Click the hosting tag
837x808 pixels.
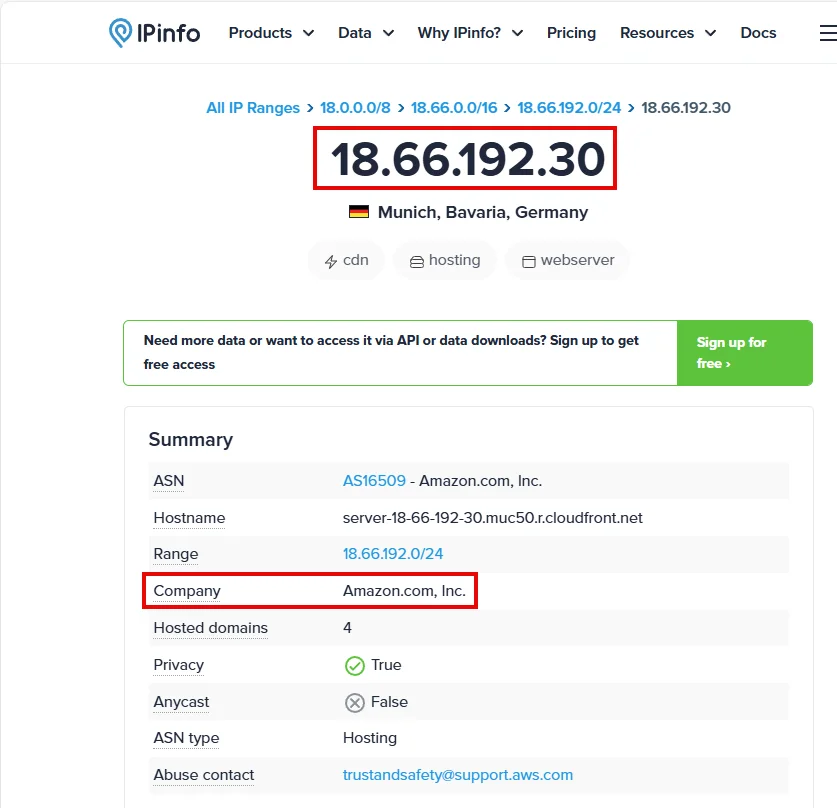pyautogui.click(x=445, y=260)
